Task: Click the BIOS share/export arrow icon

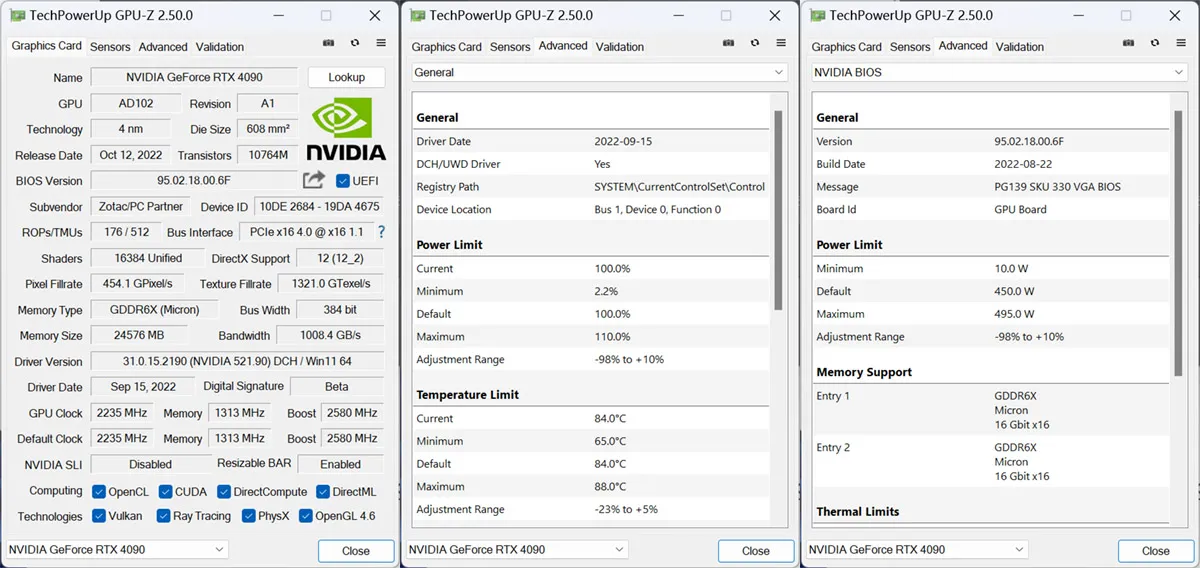Action: pos(314,180)
